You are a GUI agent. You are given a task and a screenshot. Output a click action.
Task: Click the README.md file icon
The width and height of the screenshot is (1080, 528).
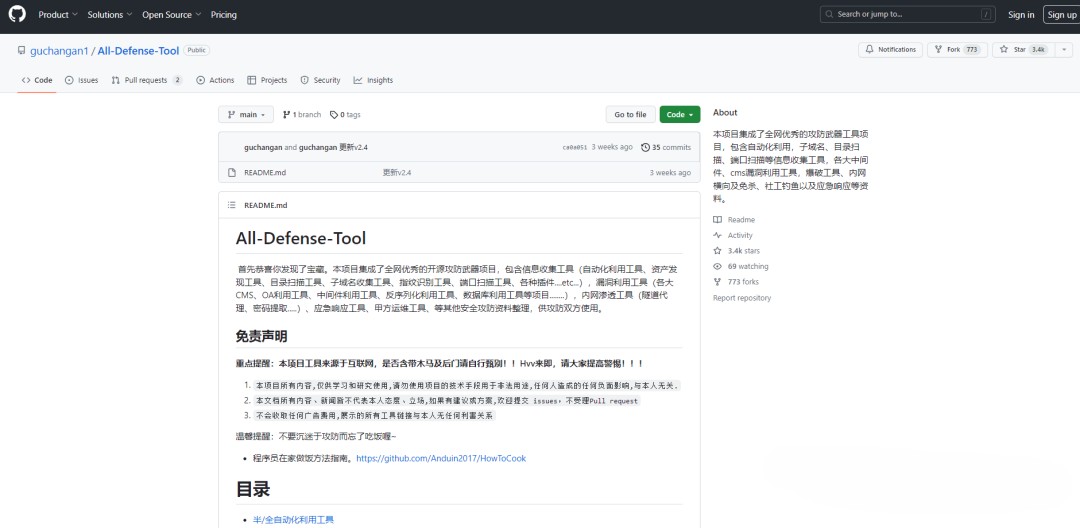click(232, 172)
